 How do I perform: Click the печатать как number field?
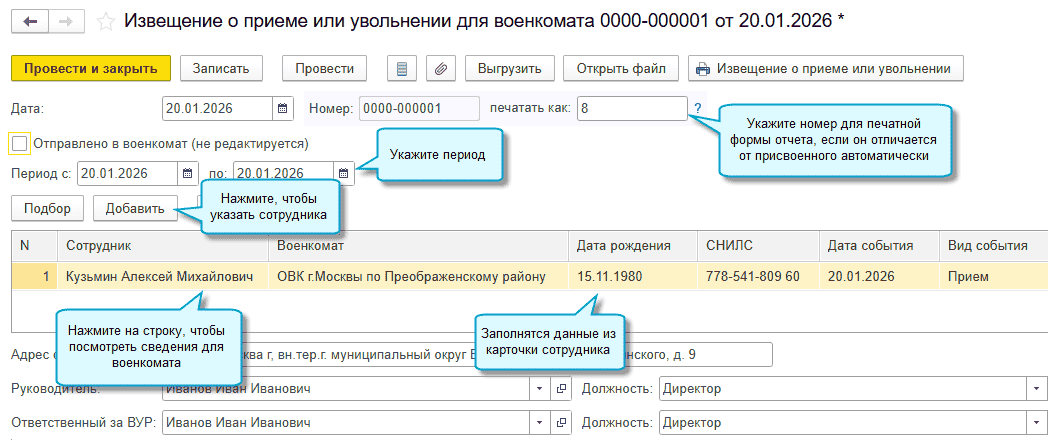[631, 108]
